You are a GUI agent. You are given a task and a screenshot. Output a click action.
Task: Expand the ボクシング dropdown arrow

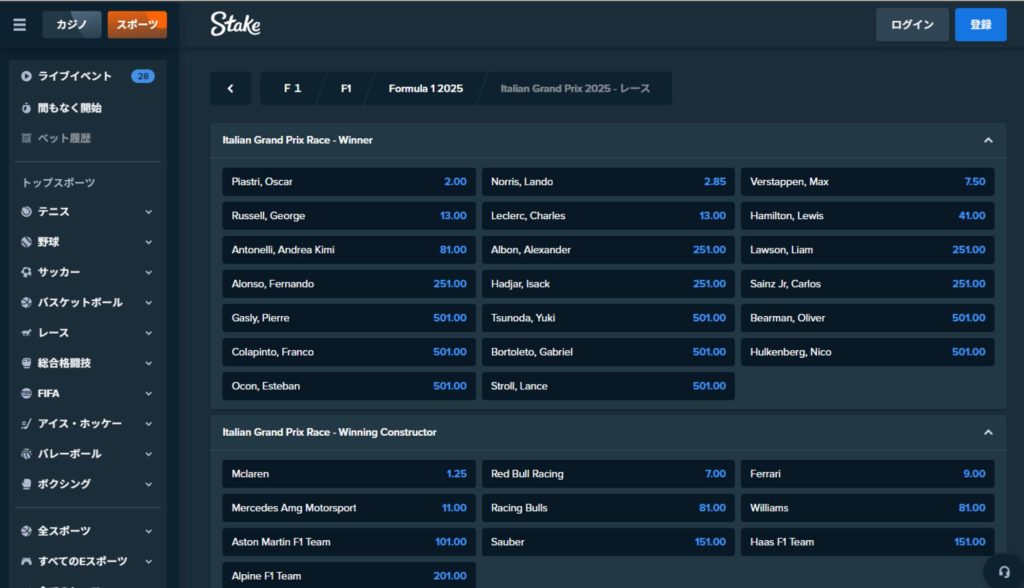pyautogui.click(x=148, y=484)
